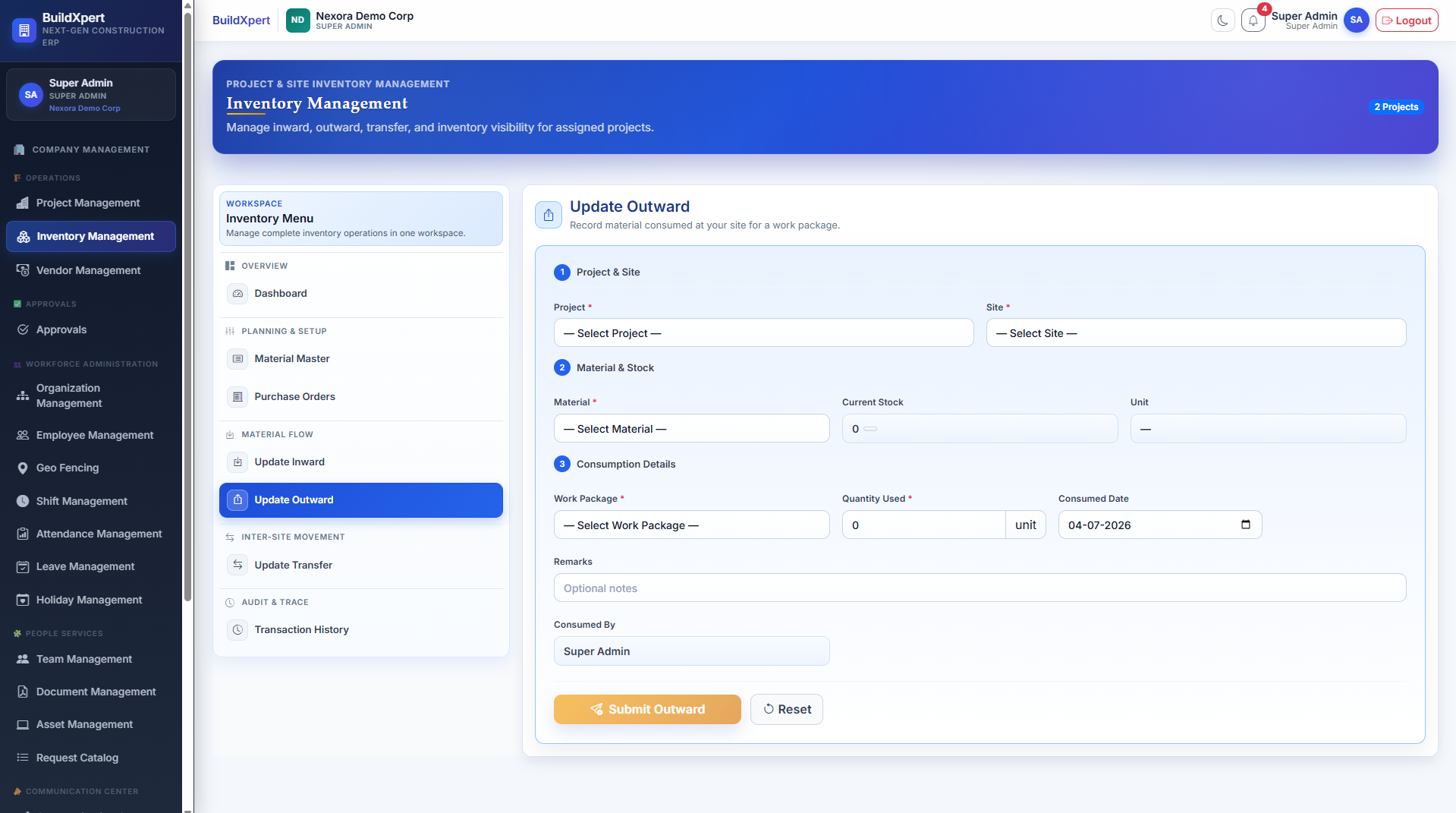This screenshot has height=813, width=1456.
Task: Go to Material Master label
Action: (292, 359)
